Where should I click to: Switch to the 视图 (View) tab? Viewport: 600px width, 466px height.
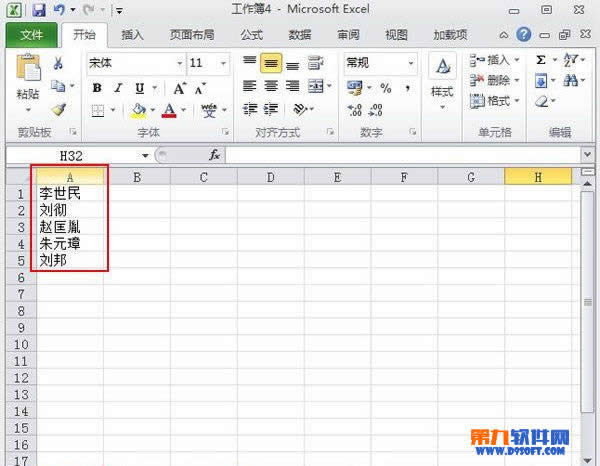click(396, 35)
